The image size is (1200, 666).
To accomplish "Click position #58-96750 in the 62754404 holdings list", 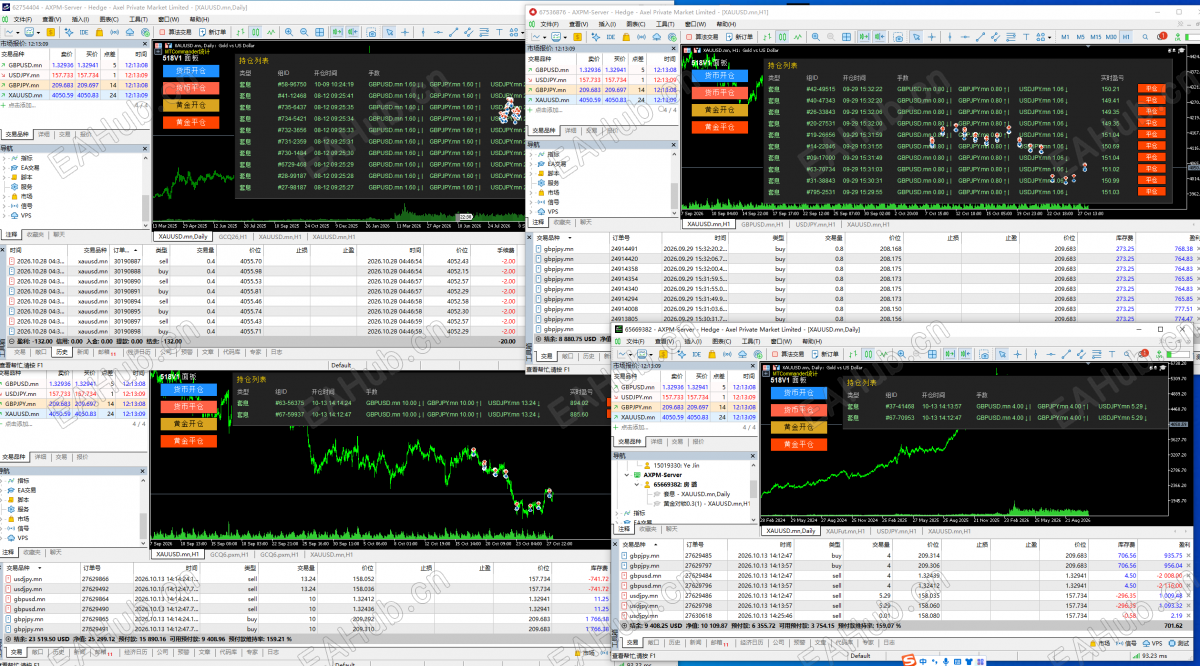I will pos(291,84).
